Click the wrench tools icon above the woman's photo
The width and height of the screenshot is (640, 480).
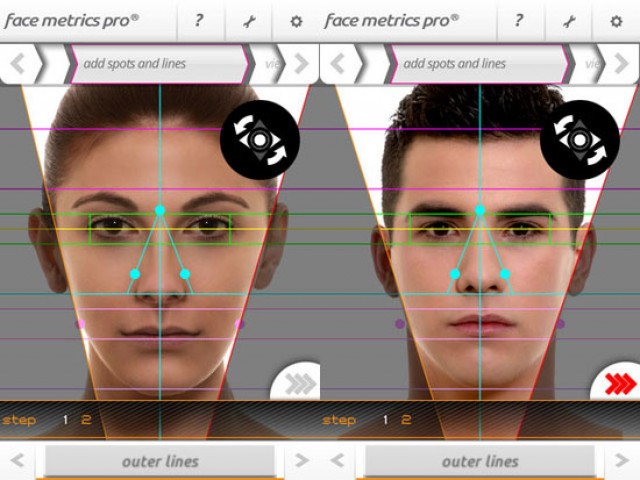pos(249,21)
